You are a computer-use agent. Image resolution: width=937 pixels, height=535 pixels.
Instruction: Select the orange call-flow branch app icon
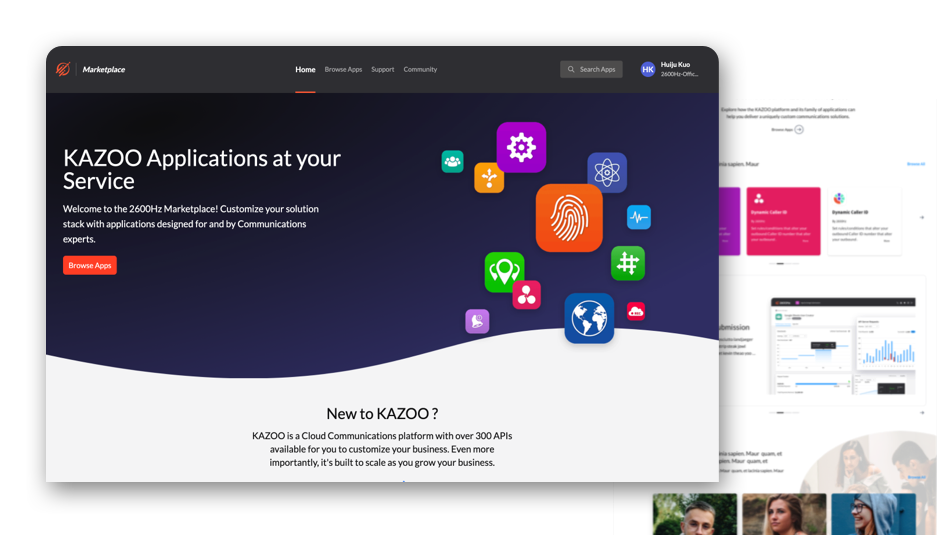(x=489, y=178)
